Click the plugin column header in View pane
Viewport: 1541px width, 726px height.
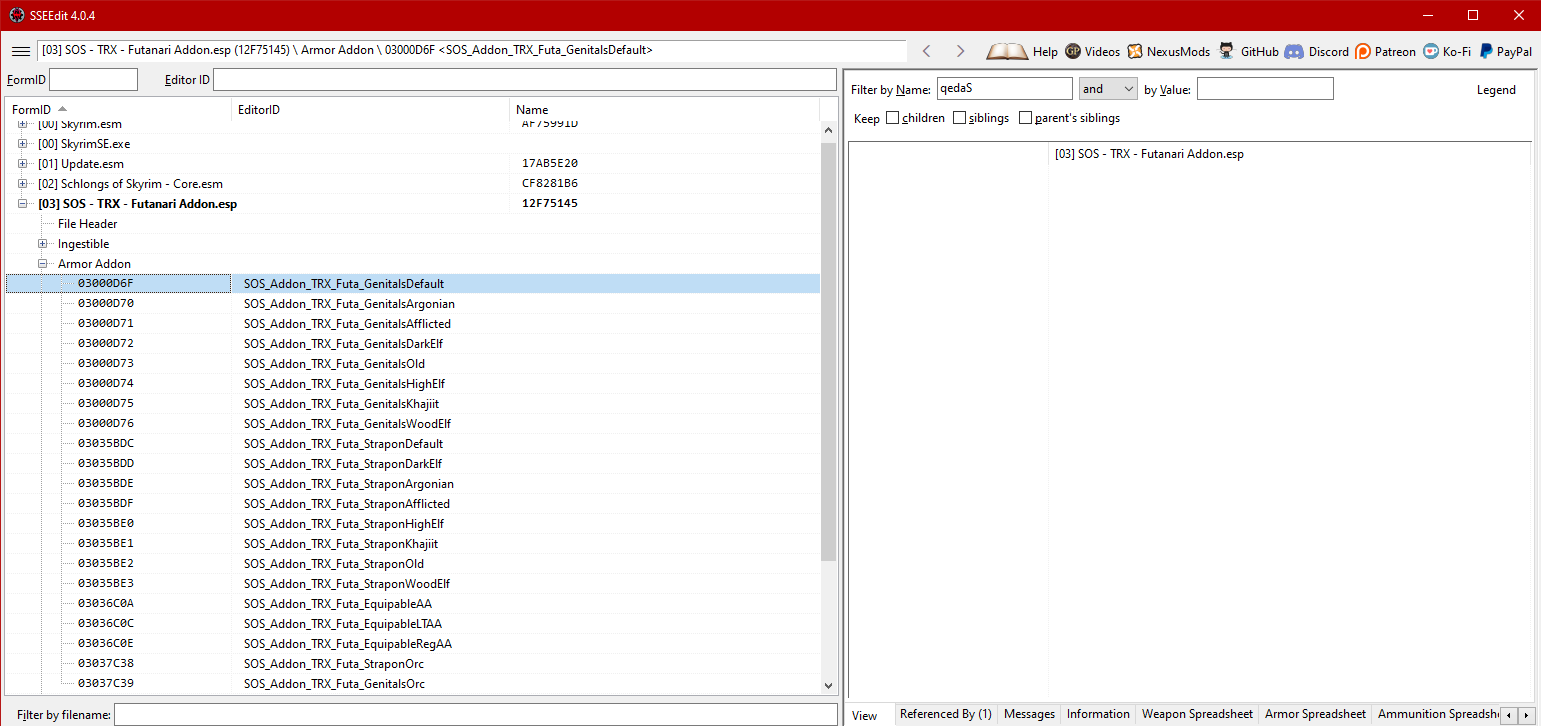point(1289,154)
